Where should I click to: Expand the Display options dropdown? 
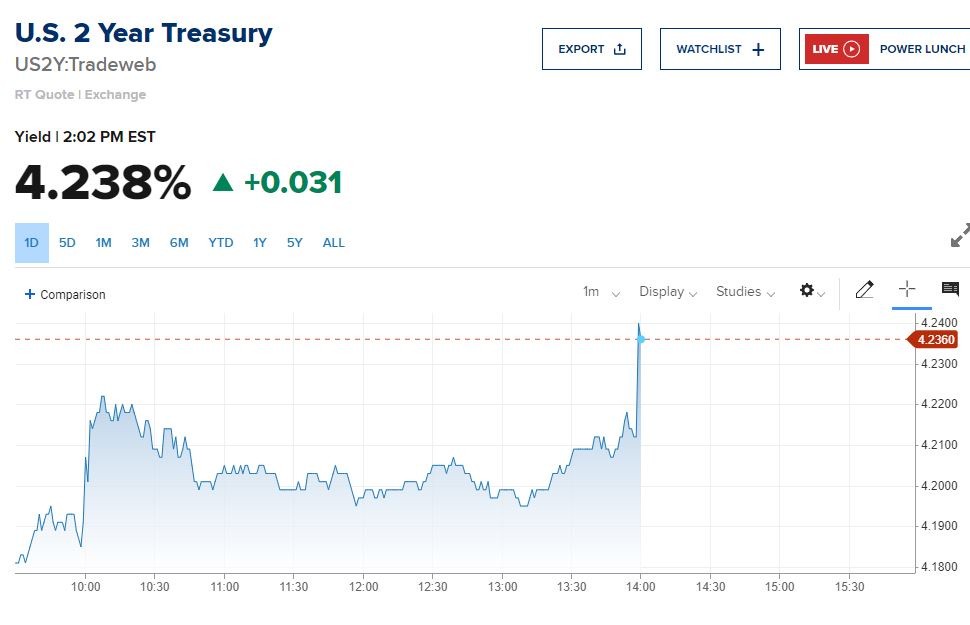click(668, 292)
